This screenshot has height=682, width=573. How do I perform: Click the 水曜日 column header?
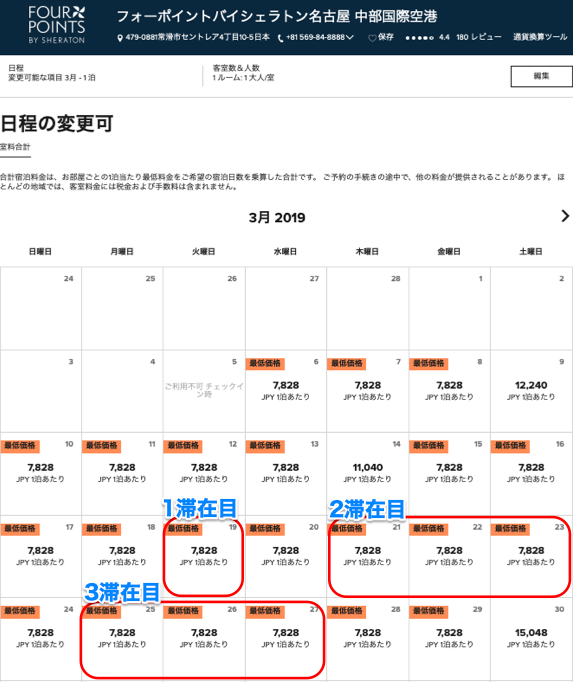285,251
